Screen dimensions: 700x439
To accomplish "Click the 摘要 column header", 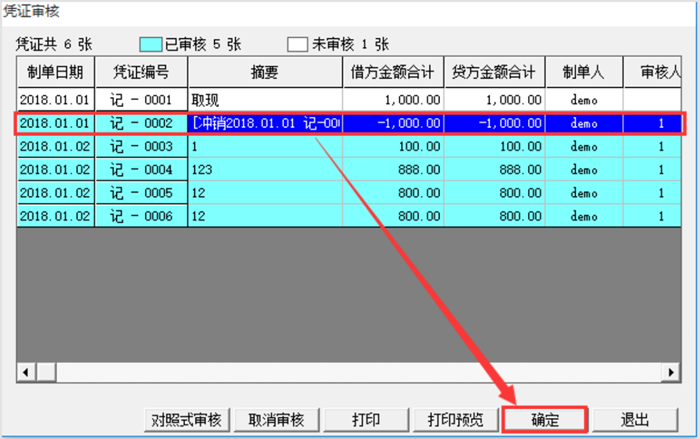I will [x=265, y=72].
